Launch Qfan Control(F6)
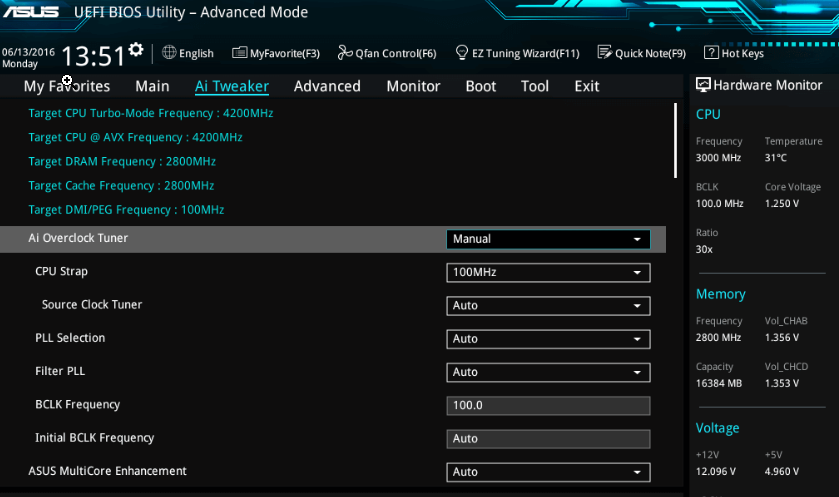The image size is (839, 497). tap(387, 53)
